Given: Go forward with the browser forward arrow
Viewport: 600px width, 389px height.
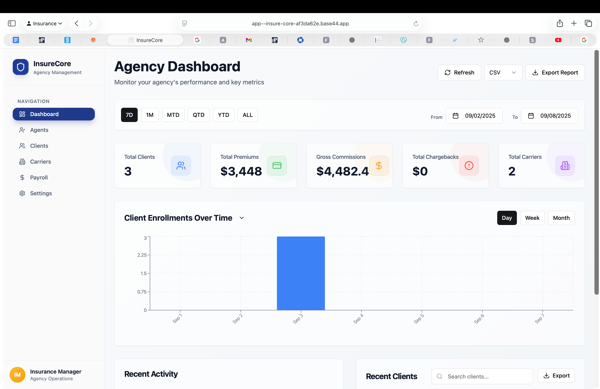Looking at the screenshot, I should point(90,23).
